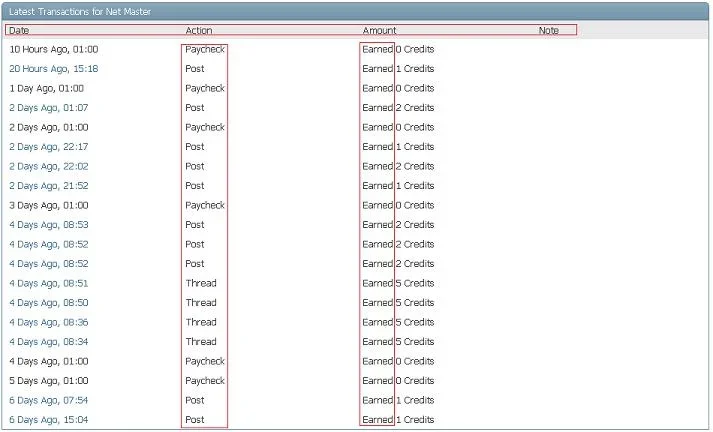This screenshot has height=432, width=713.
Task: Open the 20 Hours Ago, 15:18 transaction link
Action: pyautogui.click(x=54, y=69)
